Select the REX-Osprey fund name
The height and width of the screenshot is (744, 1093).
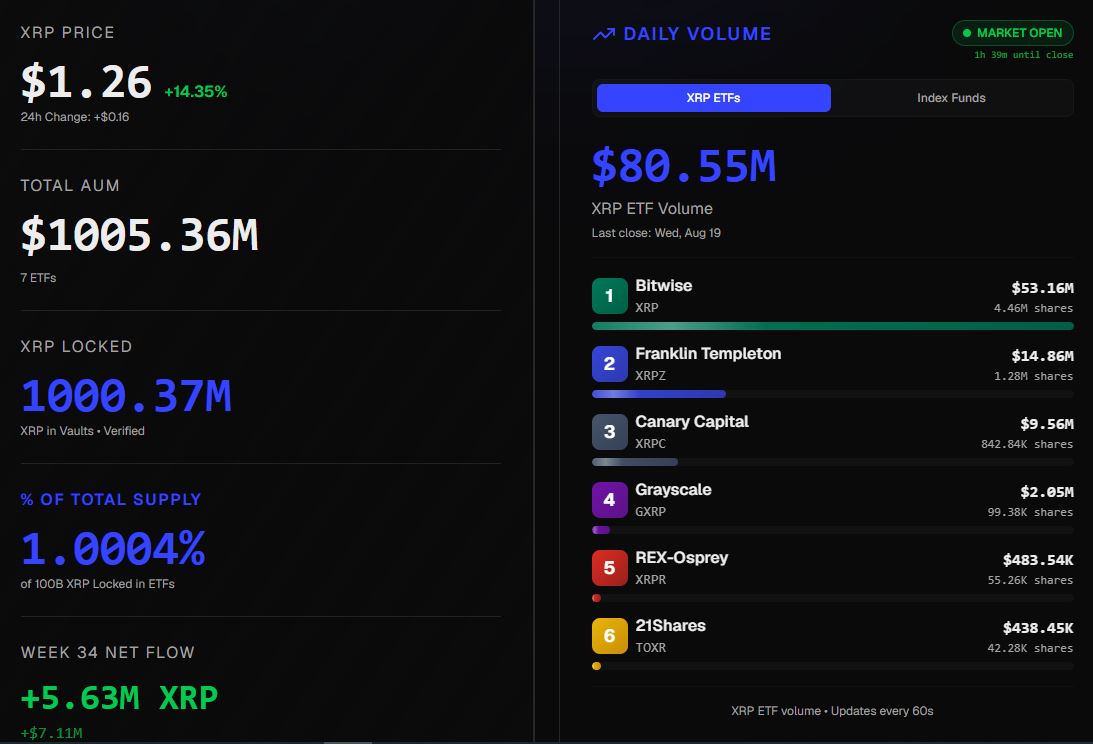pos(682,557)
